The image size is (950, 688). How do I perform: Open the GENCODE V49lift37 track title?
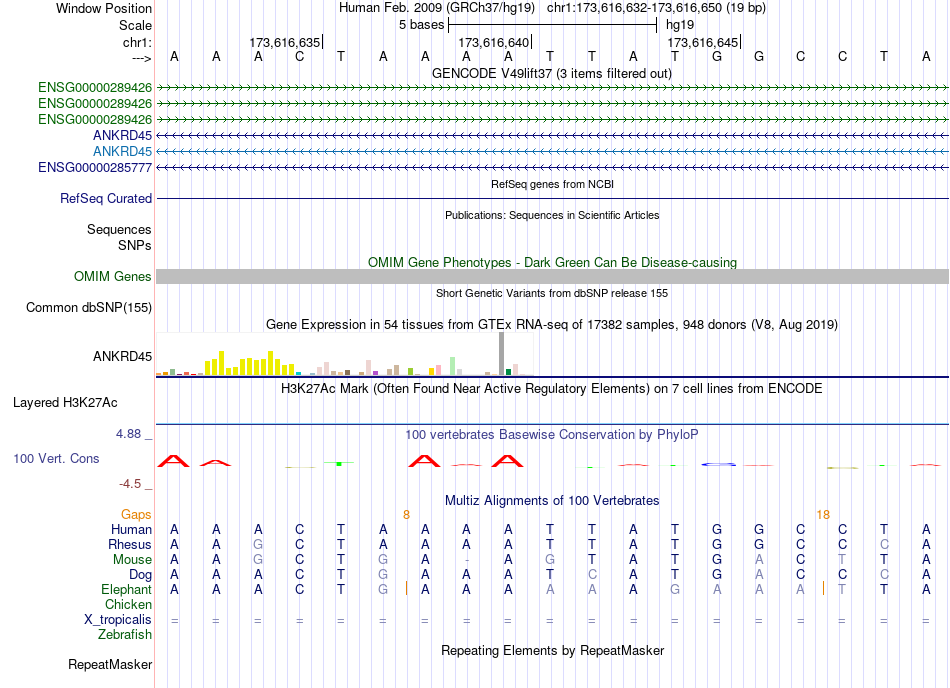[551, 74]
